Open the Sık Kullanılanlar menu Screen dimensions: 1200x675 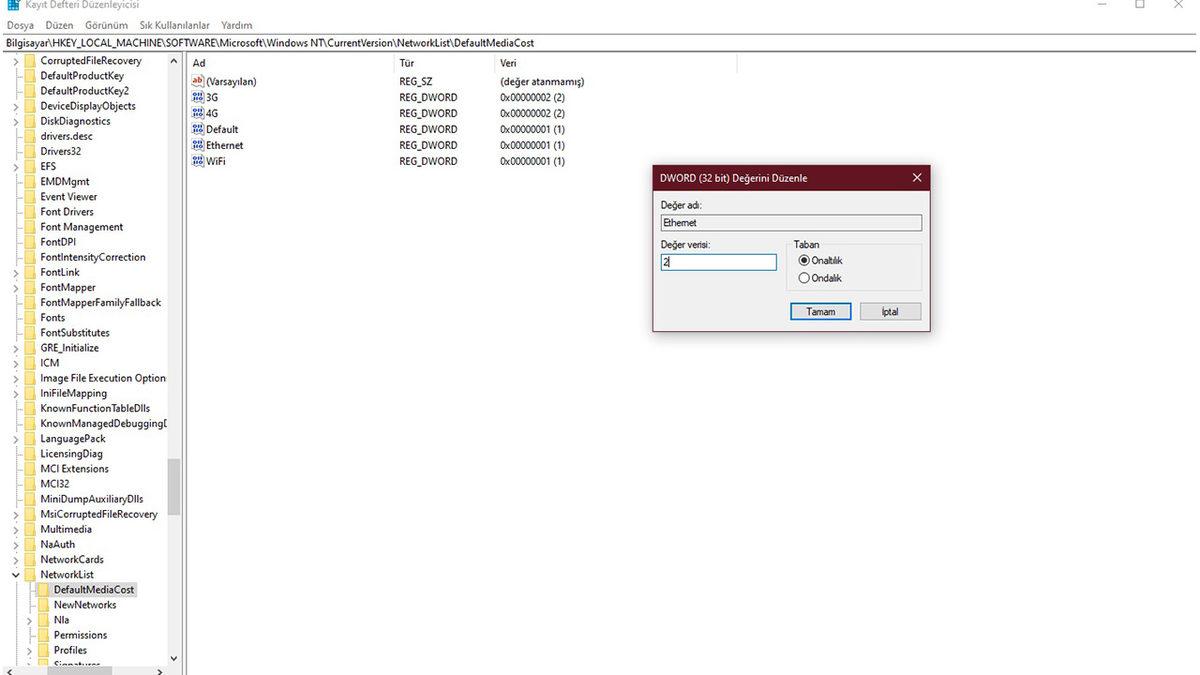tap(174, 25)
